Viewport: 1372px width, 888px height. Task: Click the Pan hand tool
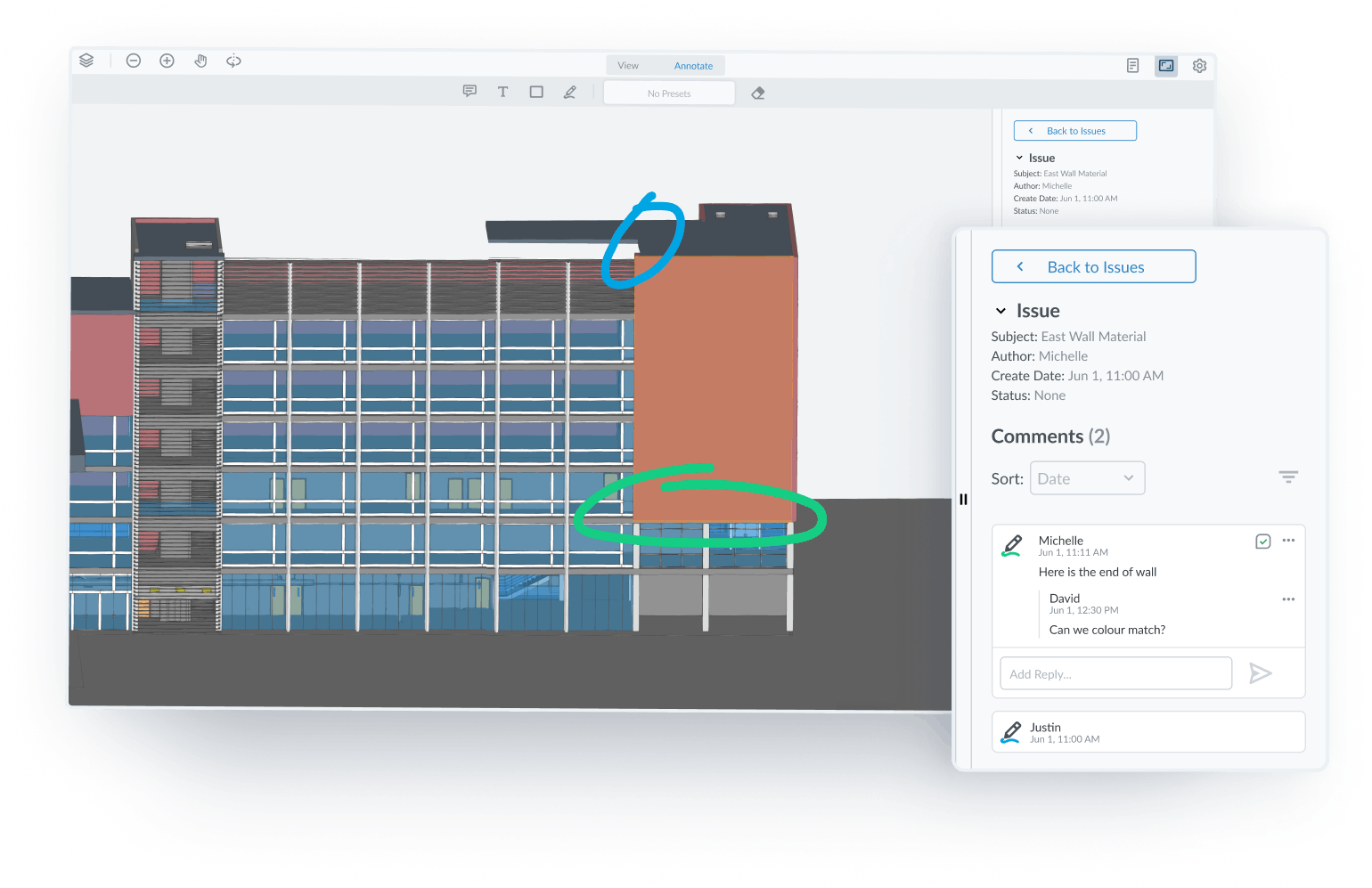(x=200, y=61)
